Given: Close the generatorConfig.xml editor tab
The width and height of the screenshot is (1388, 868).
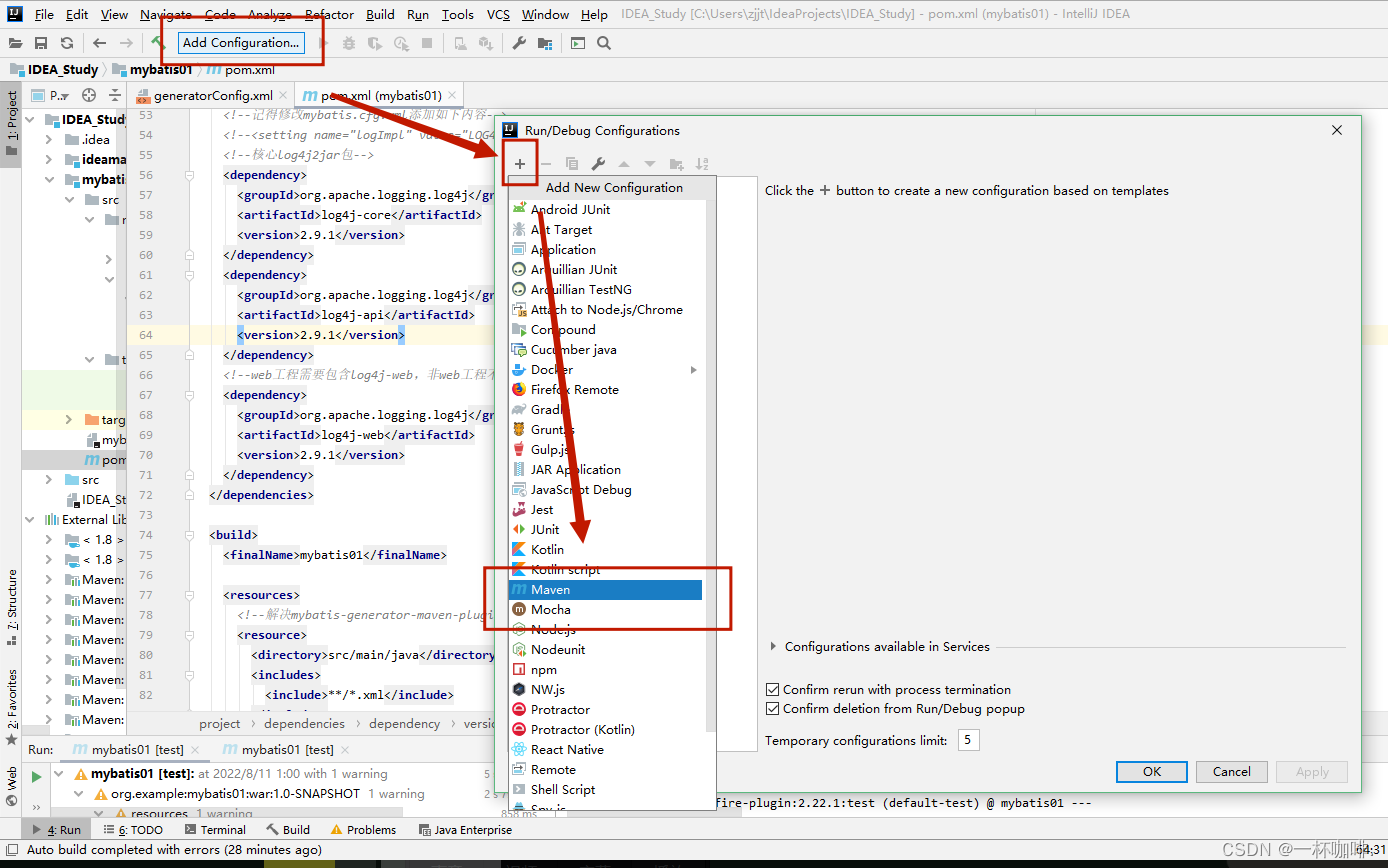Looking at the screenshot, I should click(284, 96).
